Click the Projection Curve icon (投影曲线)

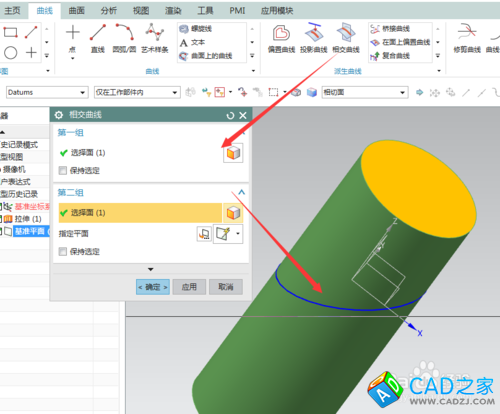coord(313,34)
